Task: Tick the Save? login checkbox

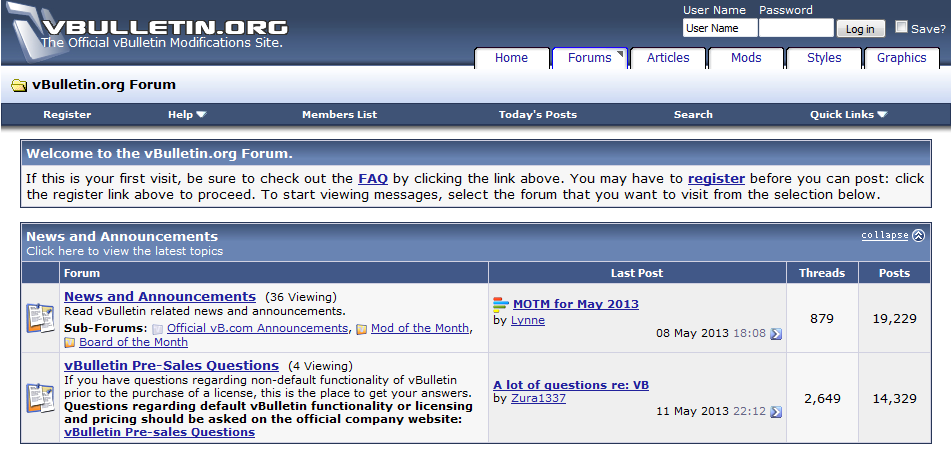Action: click(902, 27)
